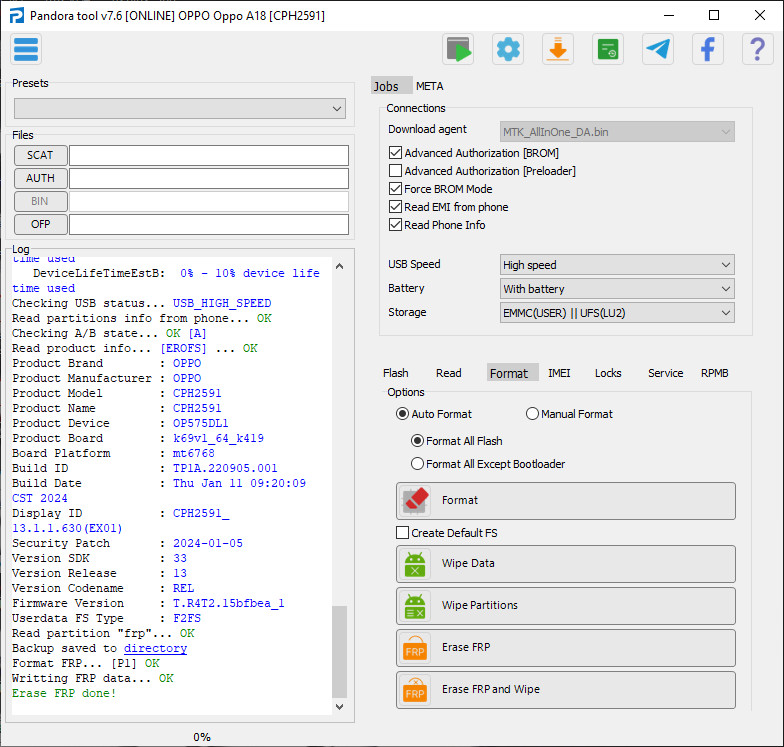Click the Android Wipe Partitions icon
Image resolution: width=784 pixels, height=747 pixels.
415,606
